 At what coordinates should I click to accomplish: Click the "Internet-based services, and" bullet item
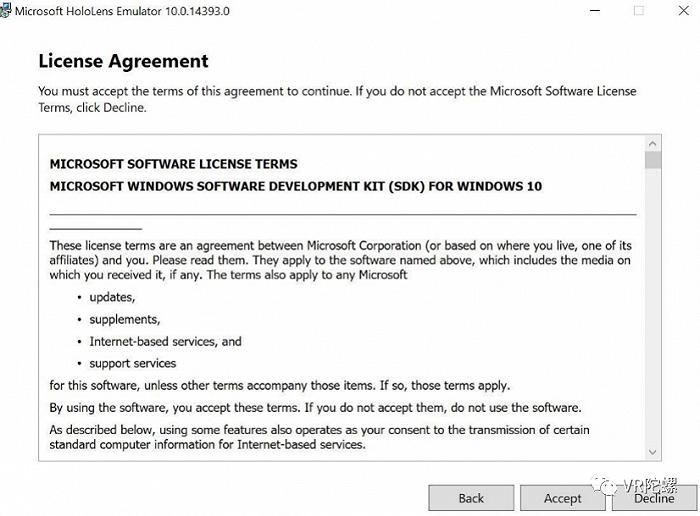165,341
